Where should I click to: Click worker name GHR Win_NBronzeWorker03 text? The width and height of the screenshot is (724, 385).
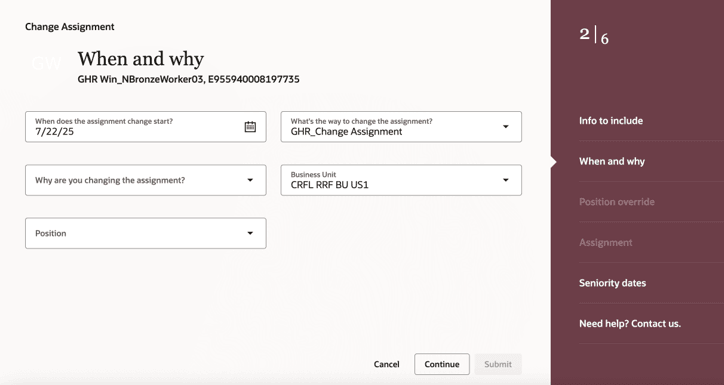(140, 79)
